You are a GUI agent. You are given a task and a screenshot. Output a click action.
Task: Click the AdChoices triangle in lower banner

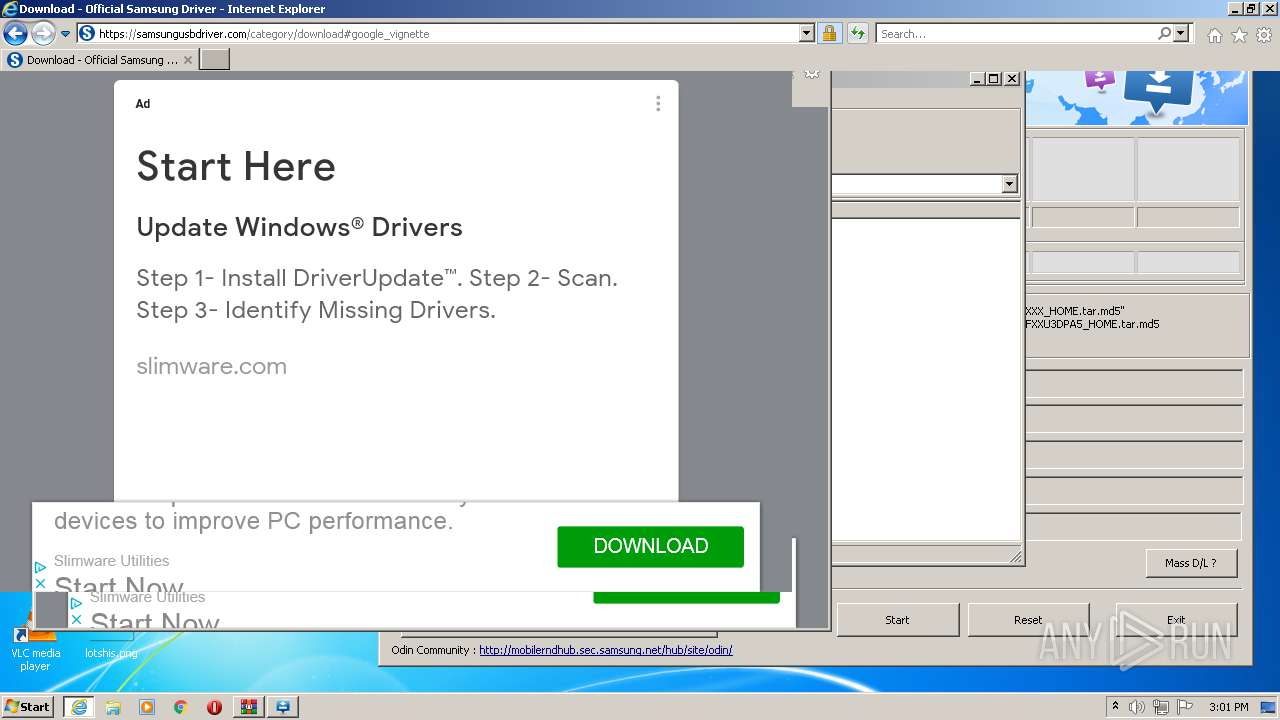76,603
